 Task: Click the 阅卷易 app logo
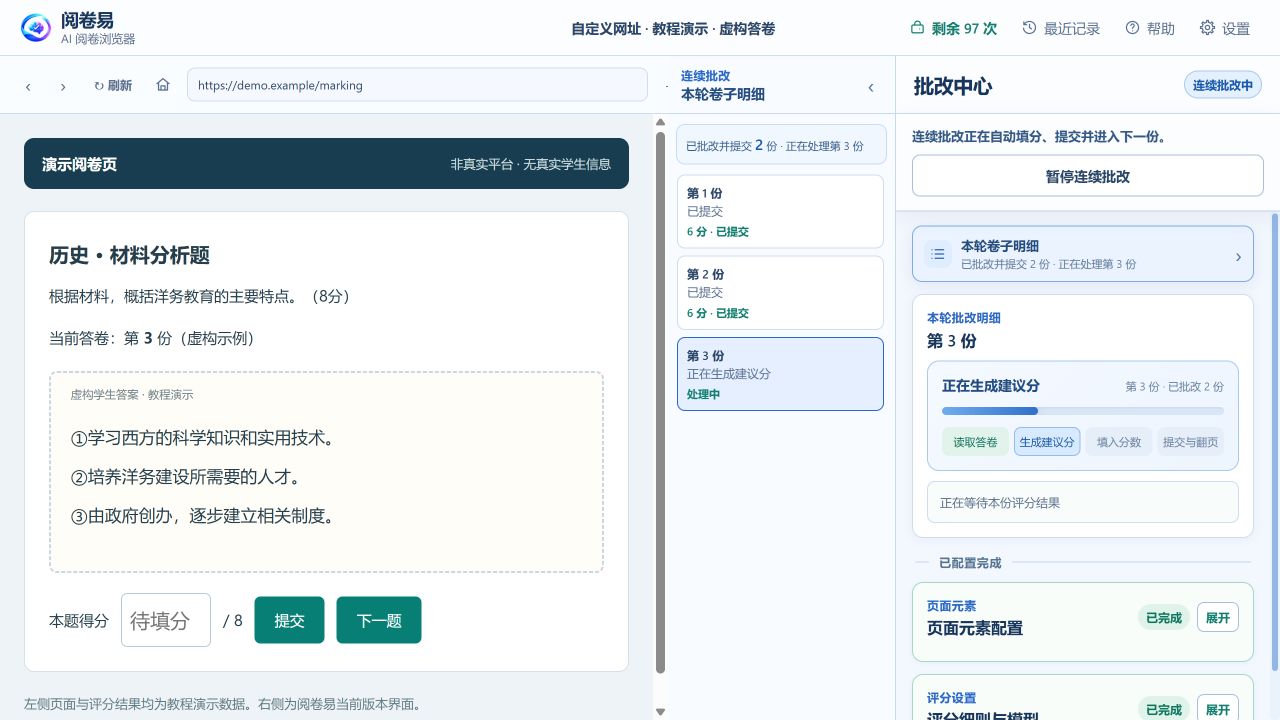[x=36, y=28]
